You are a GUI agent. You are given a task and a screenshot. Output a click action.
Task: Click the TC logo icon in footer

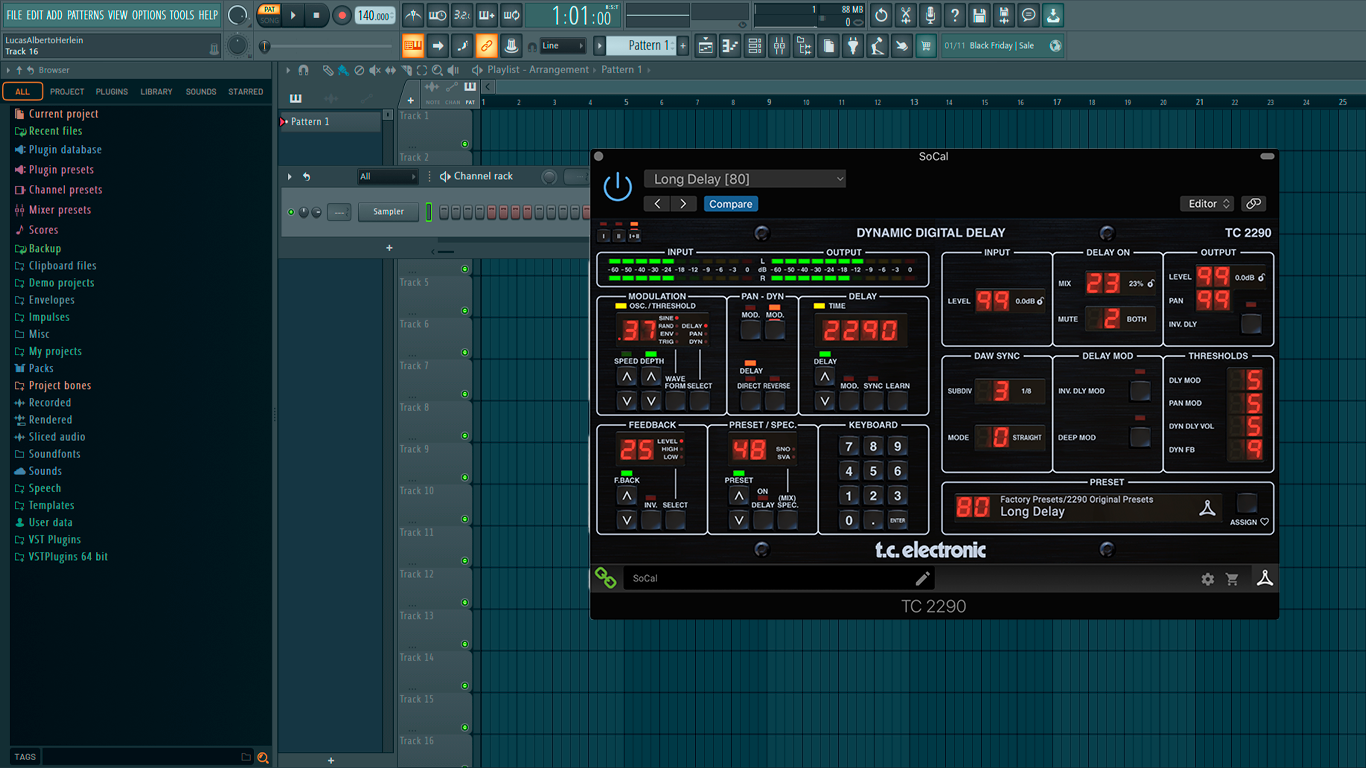pyautogui.click(x=1265, y=578)
